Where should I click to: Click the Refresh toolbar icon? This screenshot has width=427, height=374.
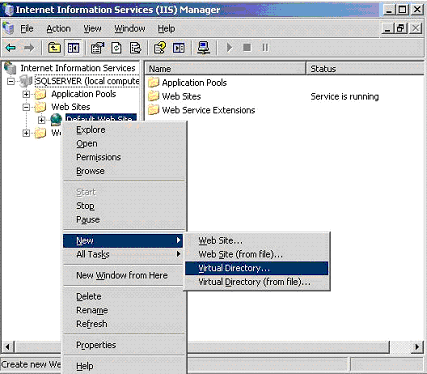point(116,48)
